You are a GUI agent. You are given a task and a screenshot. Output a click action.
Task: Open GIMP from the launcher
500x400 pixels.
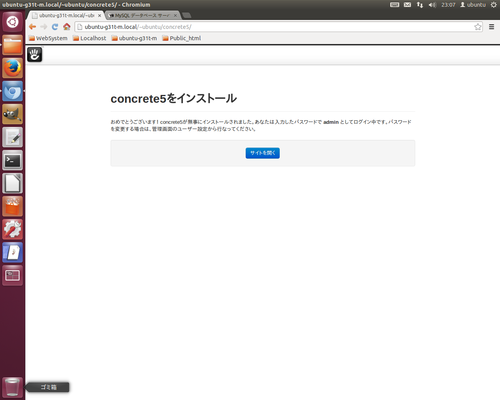click(x=13, y=114)
